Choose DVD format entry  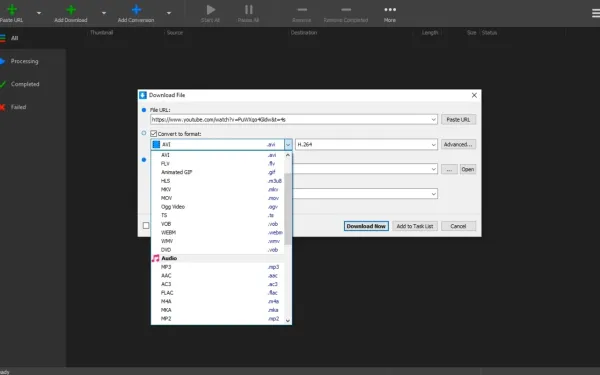(x=218, y=250)
